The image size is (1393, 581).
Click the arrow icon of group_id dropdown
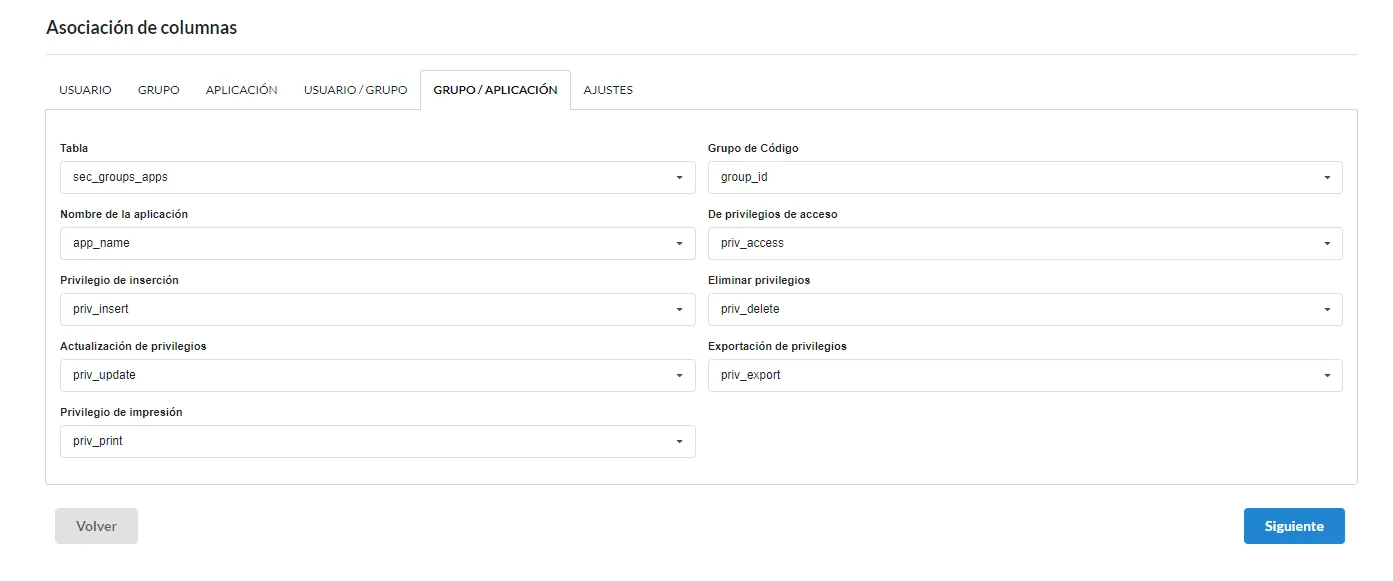[x=1327, y=178]
